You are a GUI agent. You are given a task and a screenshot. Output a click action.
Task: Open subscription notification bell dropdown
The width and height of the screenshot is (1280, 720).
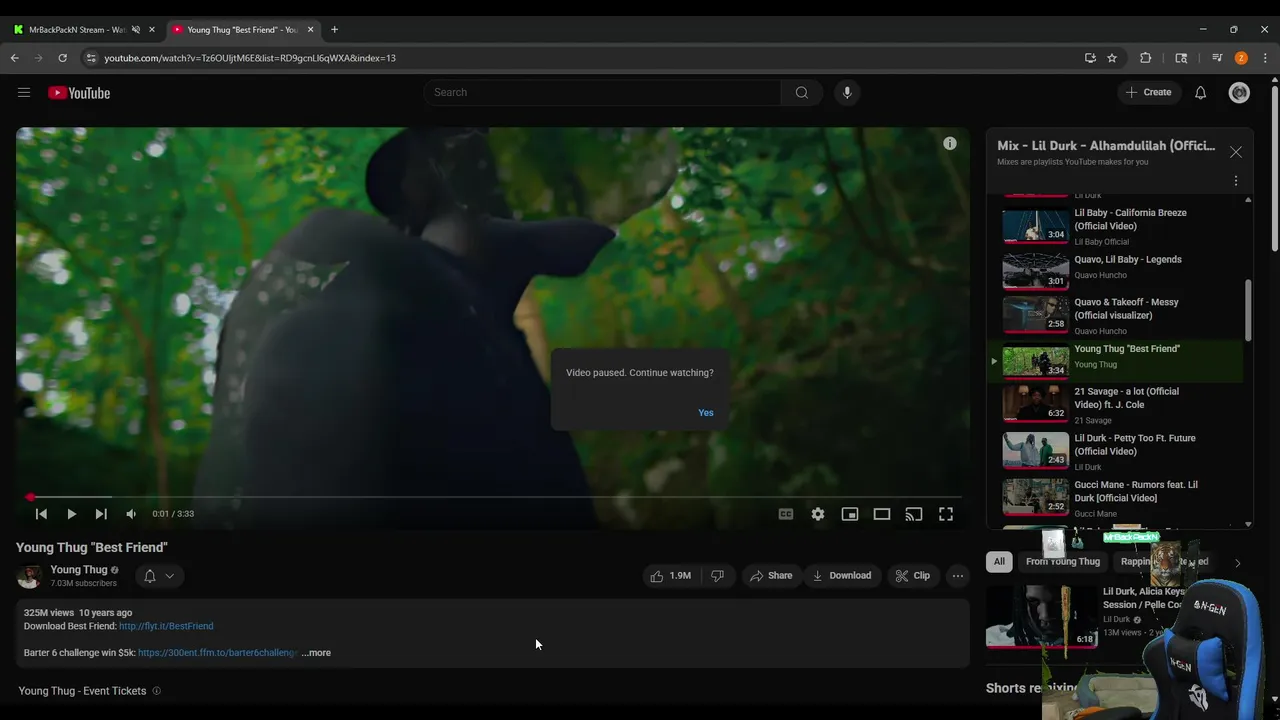click(159, 576)
